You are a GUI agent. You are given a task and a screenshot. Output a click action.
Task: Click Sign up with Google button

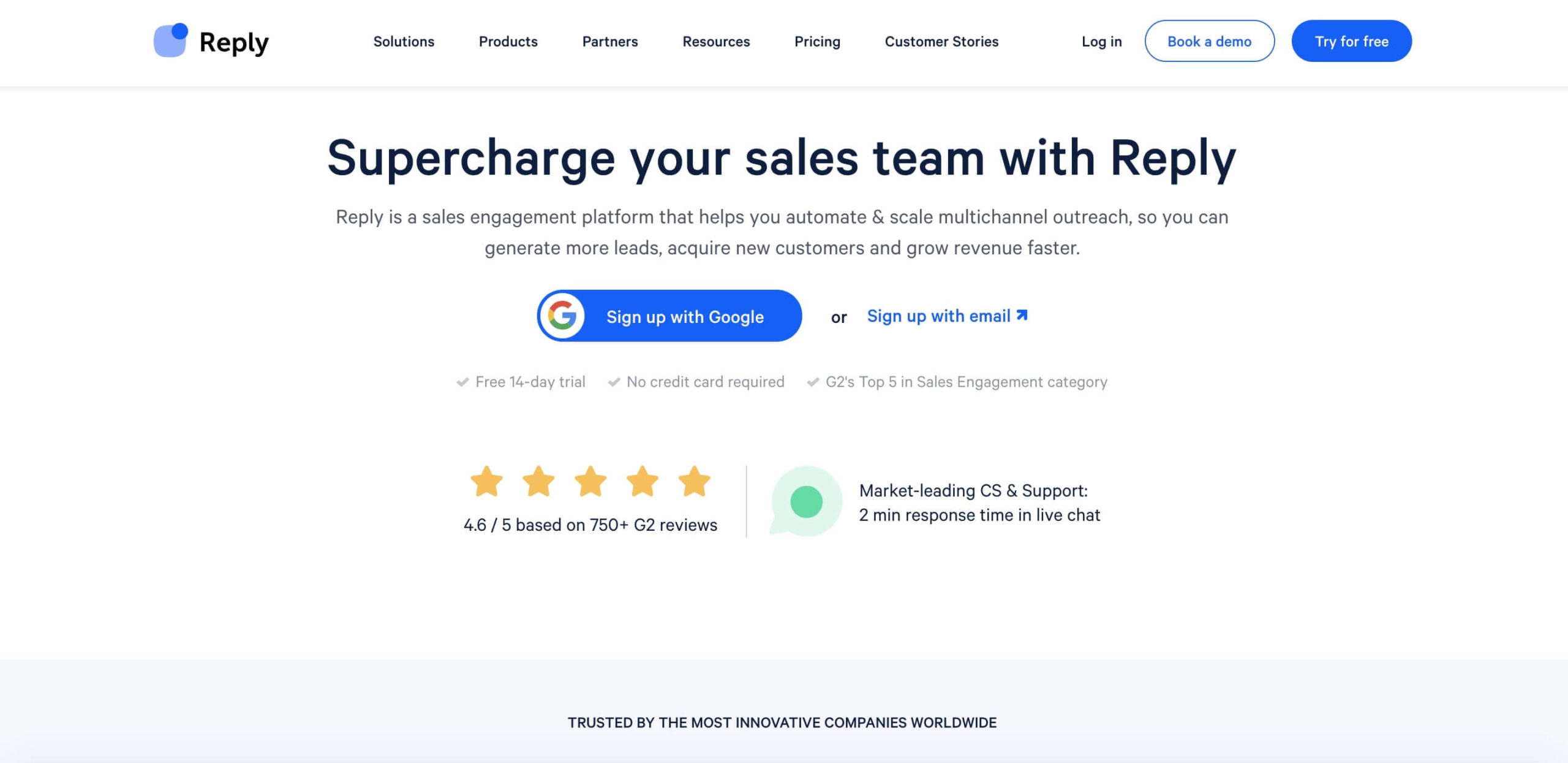tap(669, 316)
